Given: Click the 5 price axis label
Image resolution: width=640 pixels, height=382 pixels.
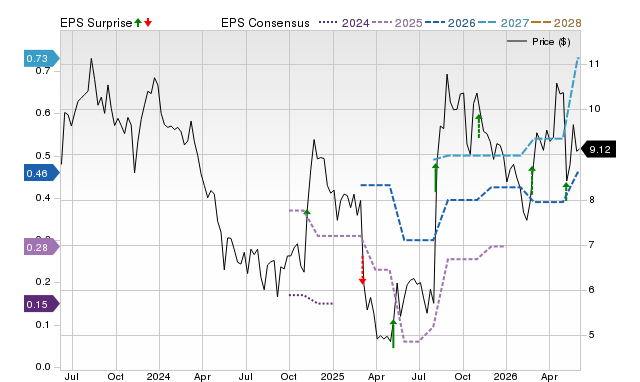Looking at the screenshot, I should 591,335.
